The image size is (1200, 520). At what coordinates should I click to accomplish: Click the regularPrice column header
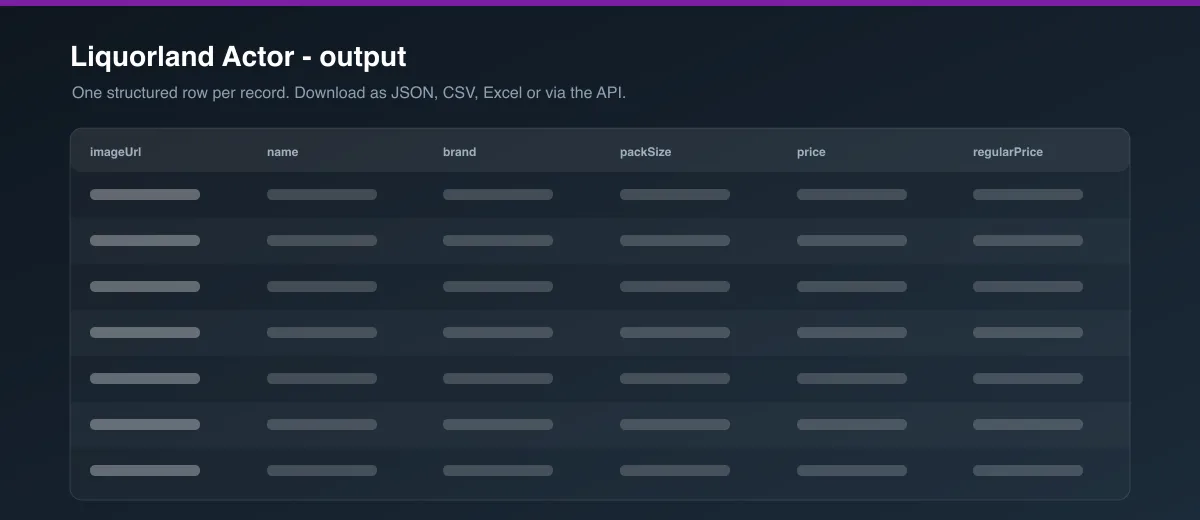tap(1008, 152)
